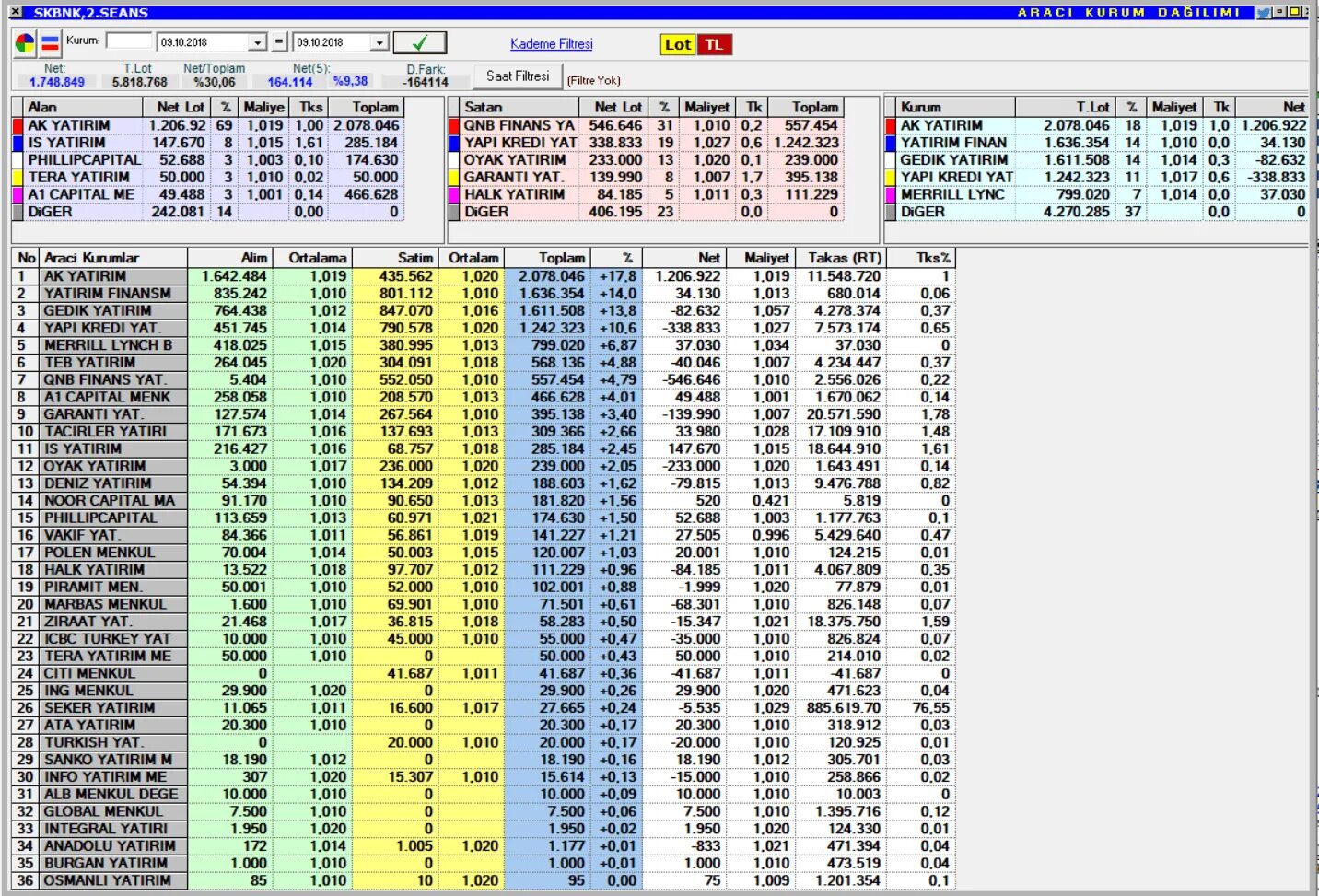Select AK YATIRIM row in main table
1319x896 pixels.
483,276
